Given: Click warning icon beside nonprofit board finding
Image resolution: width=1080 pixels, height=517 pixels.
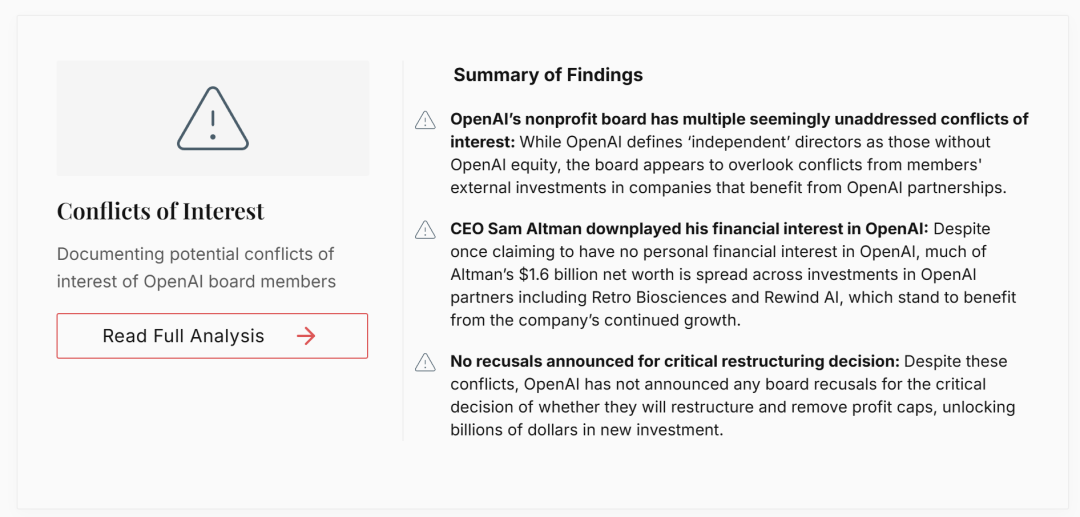Looking at the screenshot, I should tap(426, 120).
